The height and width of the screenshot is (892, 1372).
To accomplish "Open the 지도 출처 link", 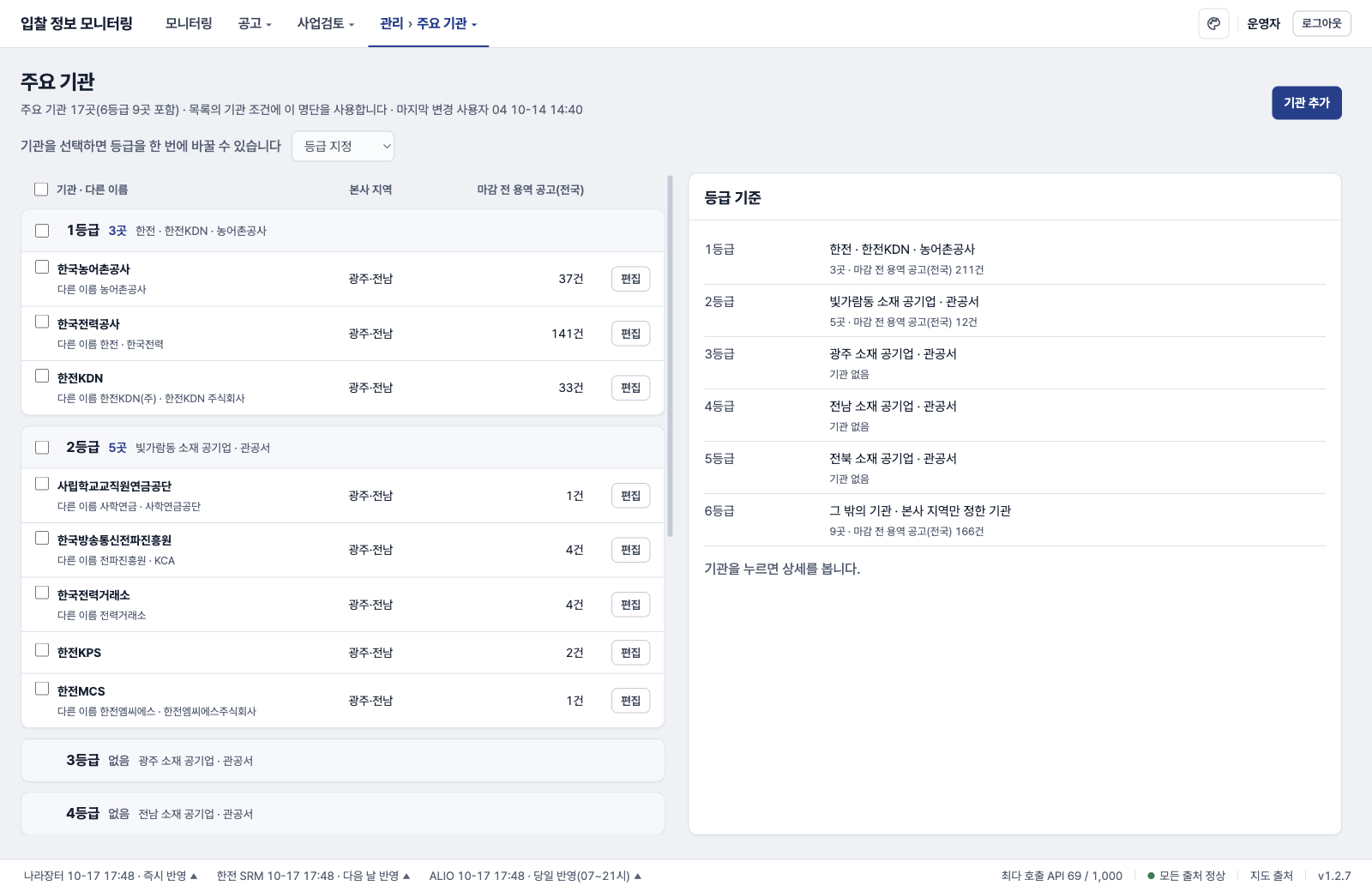I will (x=1271, y=876).
